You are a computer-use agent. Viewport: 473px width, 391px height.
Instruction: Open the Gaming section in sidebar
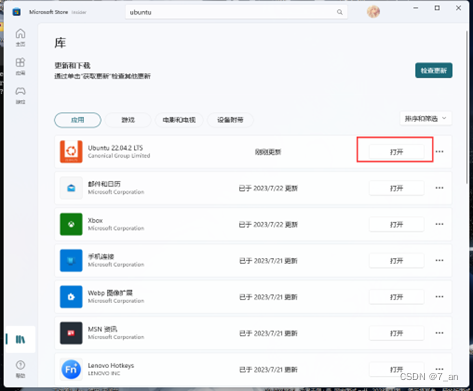tap(20, 95)
